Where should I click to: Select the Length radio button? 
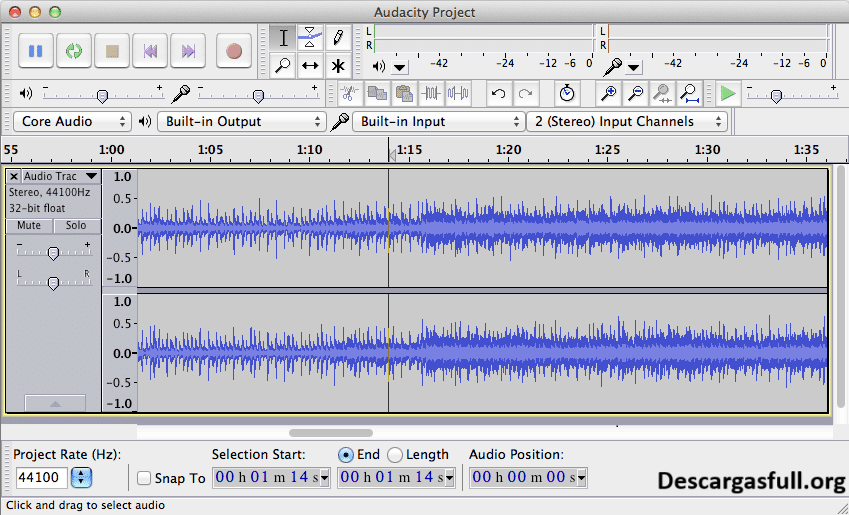click(x=395, y=455)
